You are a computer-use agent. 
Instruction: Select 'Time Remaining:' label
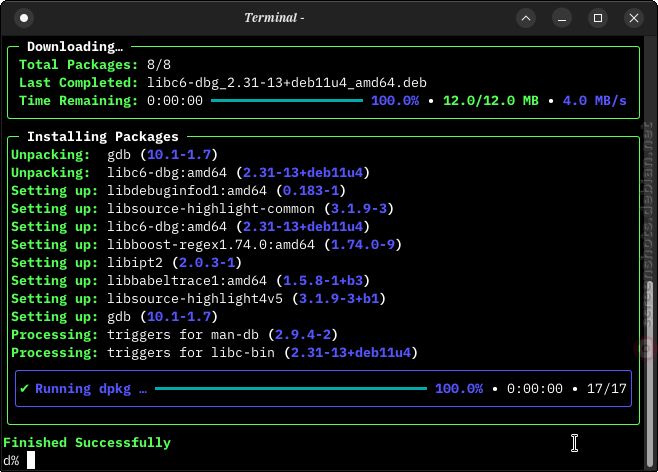(x=78, y=101)
